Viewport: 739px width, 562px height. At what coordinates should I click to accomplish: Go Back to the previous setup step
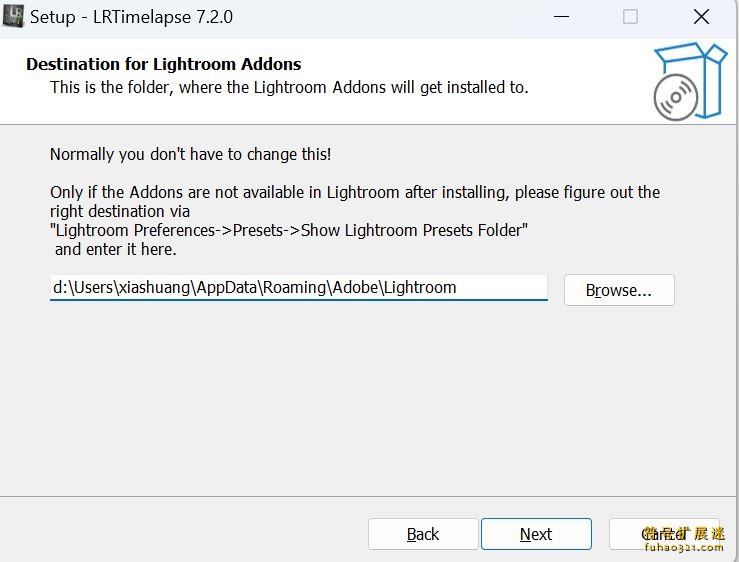click(423, 534)
